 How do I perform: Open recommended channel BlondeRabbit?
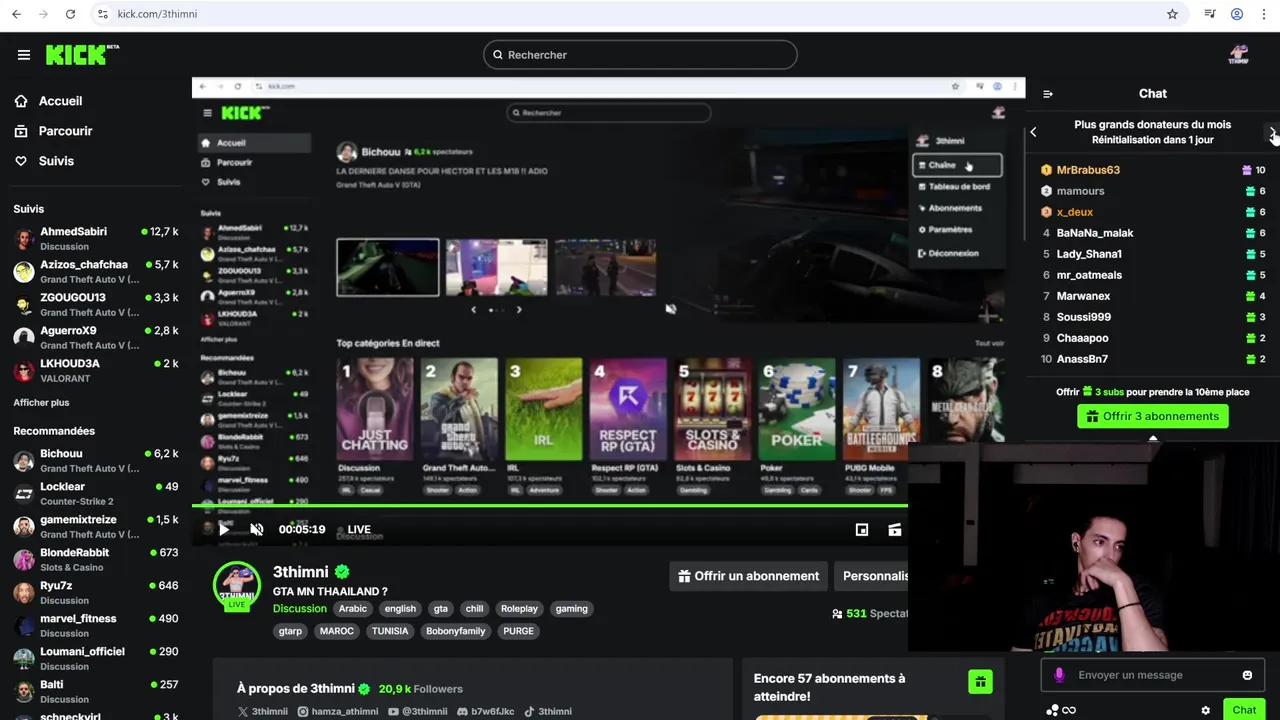pos(96,560)
